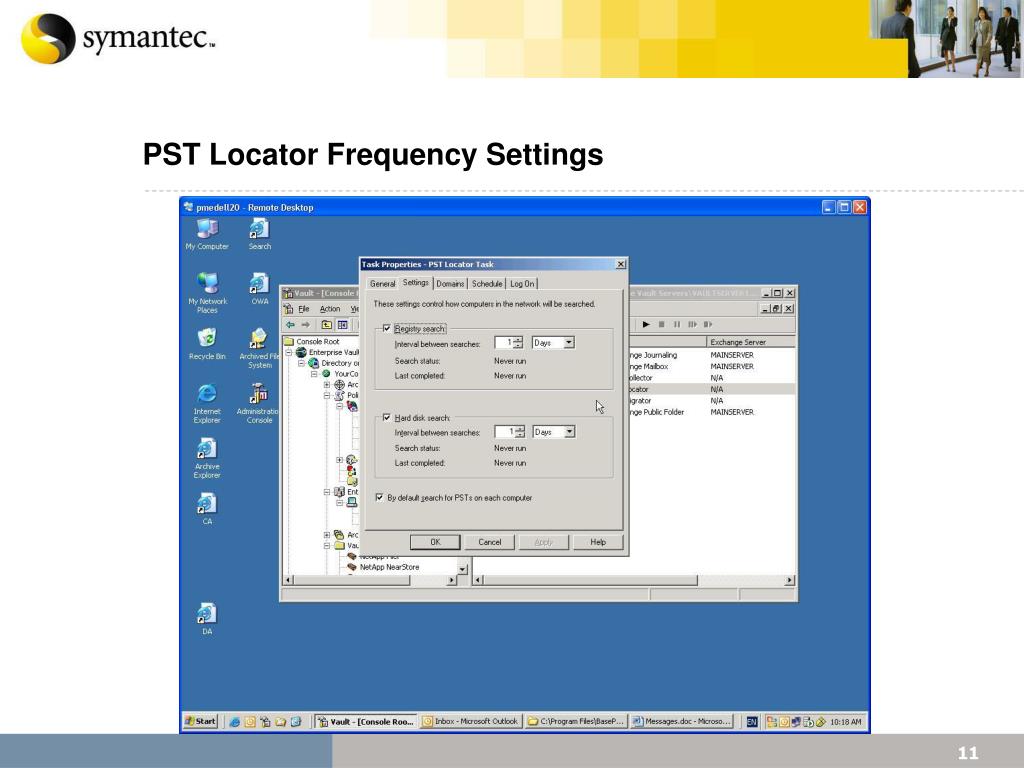1024x768 pixels.
Task: Open File menu in Vault console
Action: 304,309
